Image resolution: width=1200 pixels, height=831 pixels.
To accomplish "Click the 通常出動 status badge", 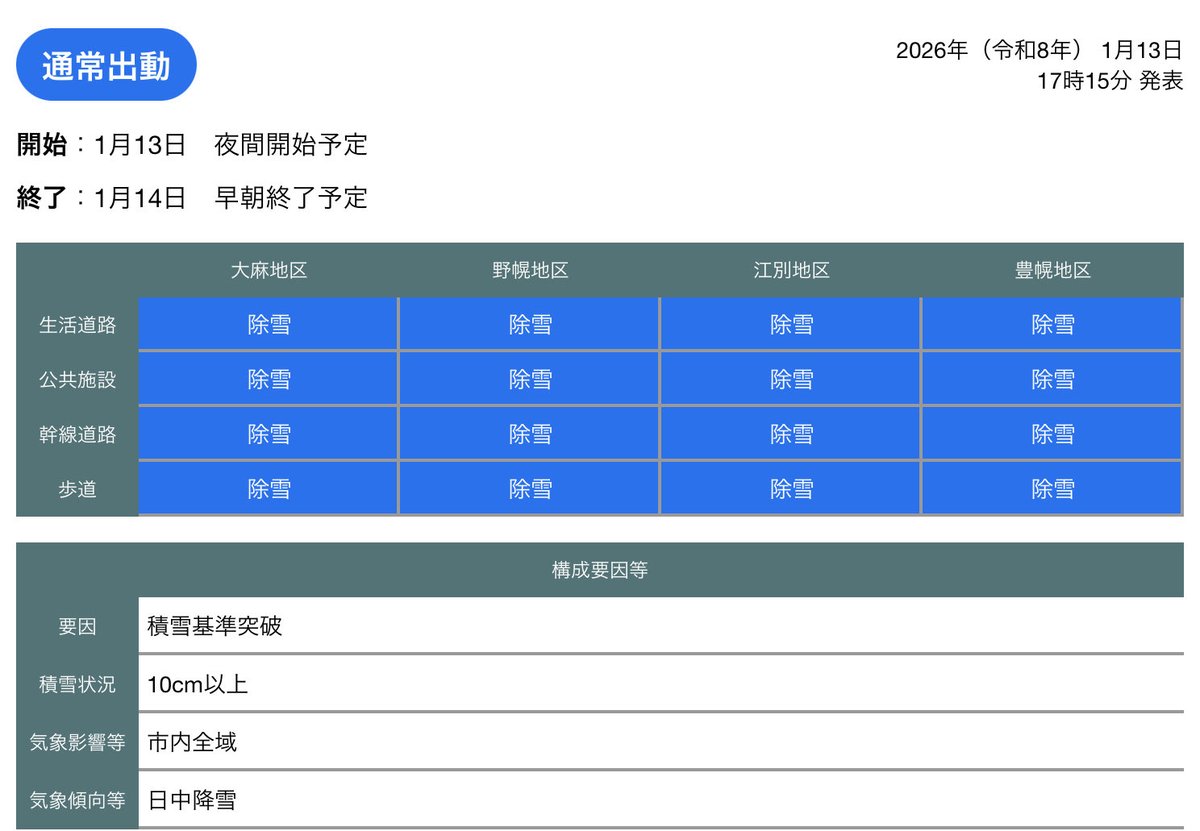I will click(x=106, y=65).
